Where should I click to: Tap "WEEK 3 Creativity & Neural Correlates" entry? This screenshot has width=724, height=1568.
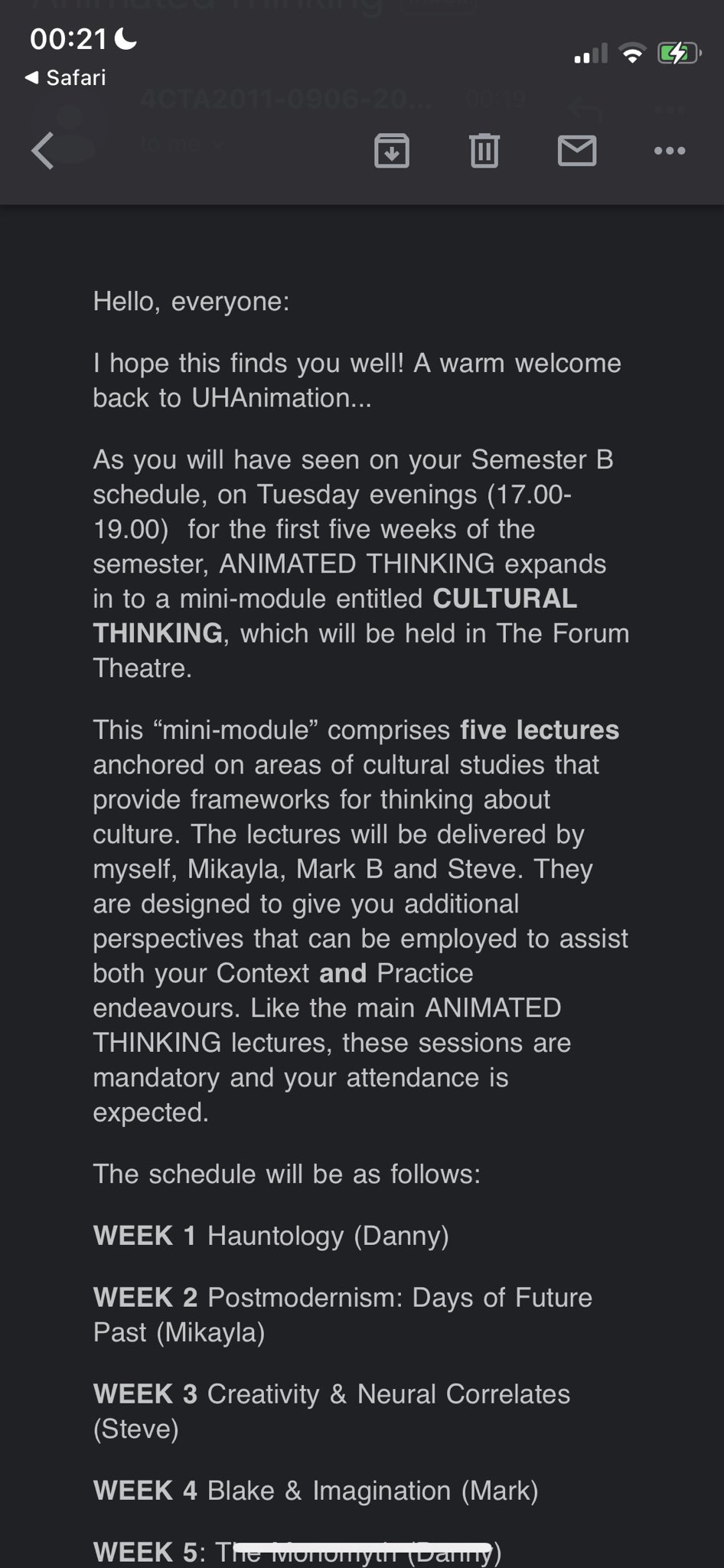[331, 1394]
